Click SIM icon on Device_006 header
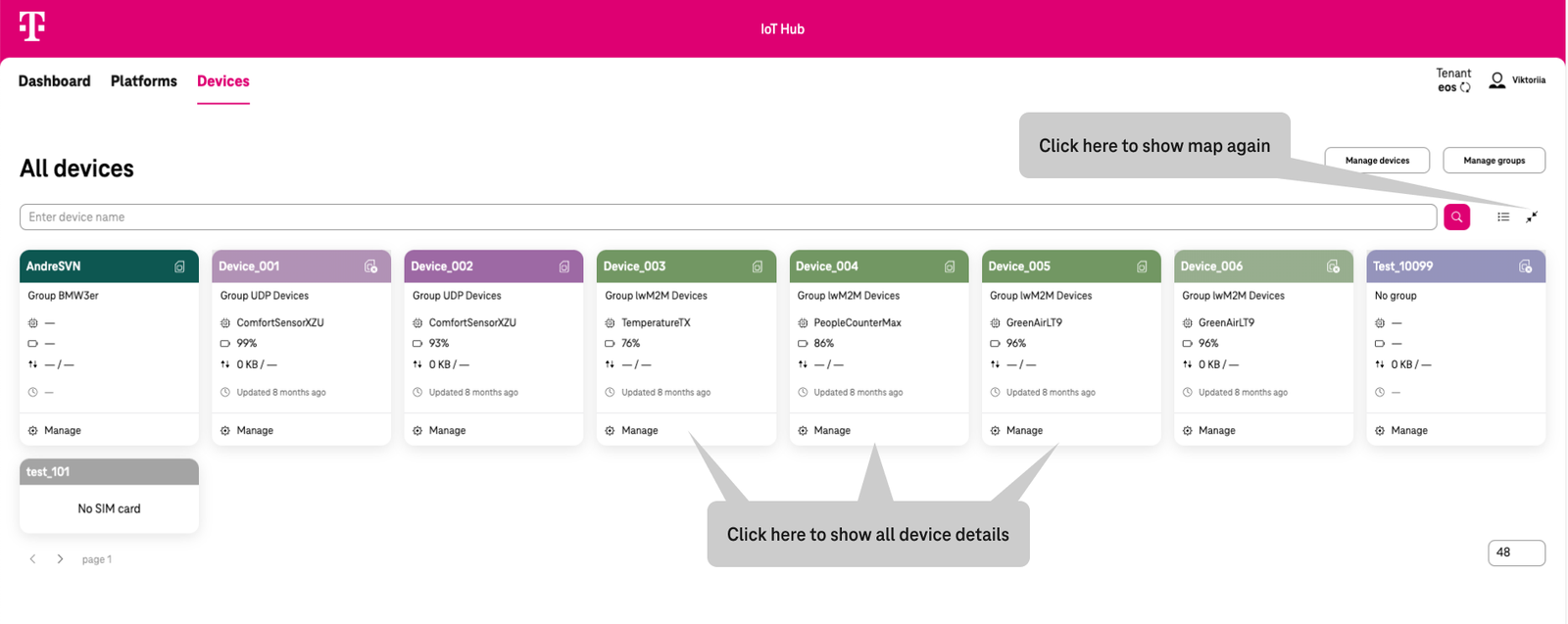 (x=1333, y=266)
